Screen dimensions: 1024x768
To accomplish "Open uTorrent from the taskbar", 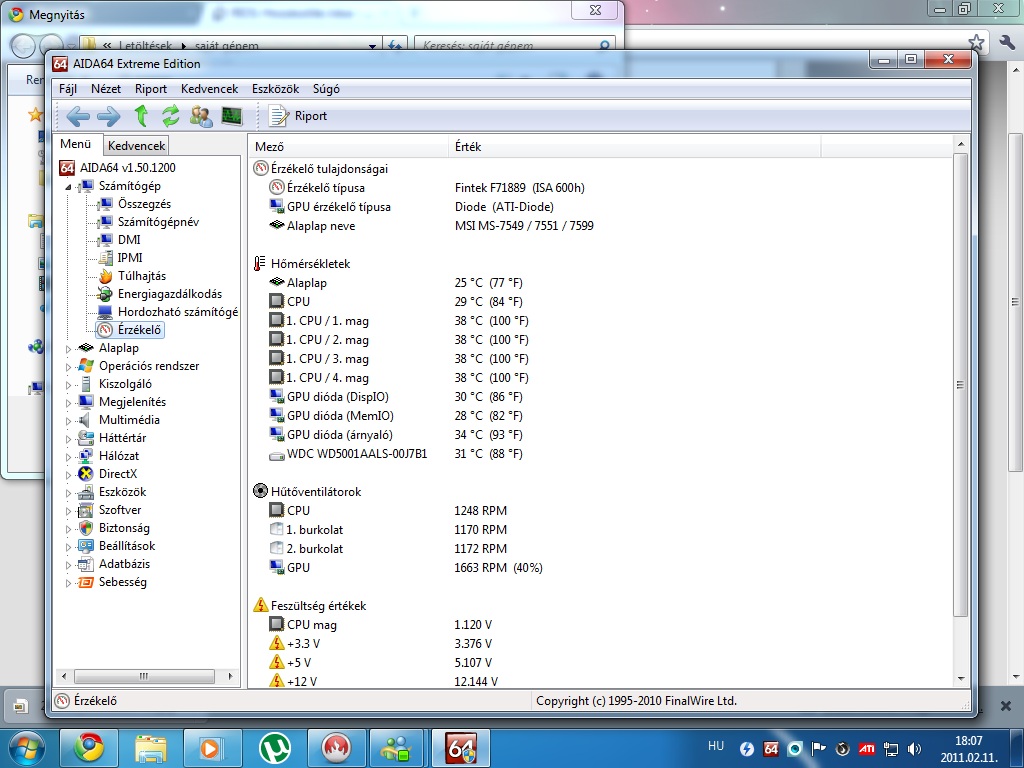I will point(274,748).
